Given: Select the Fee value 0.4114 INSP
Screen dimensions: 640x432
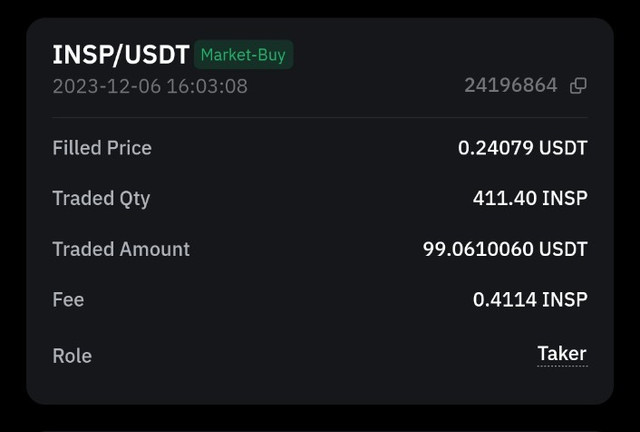Looking at the screenshot, I should click(x=530, y=300).
